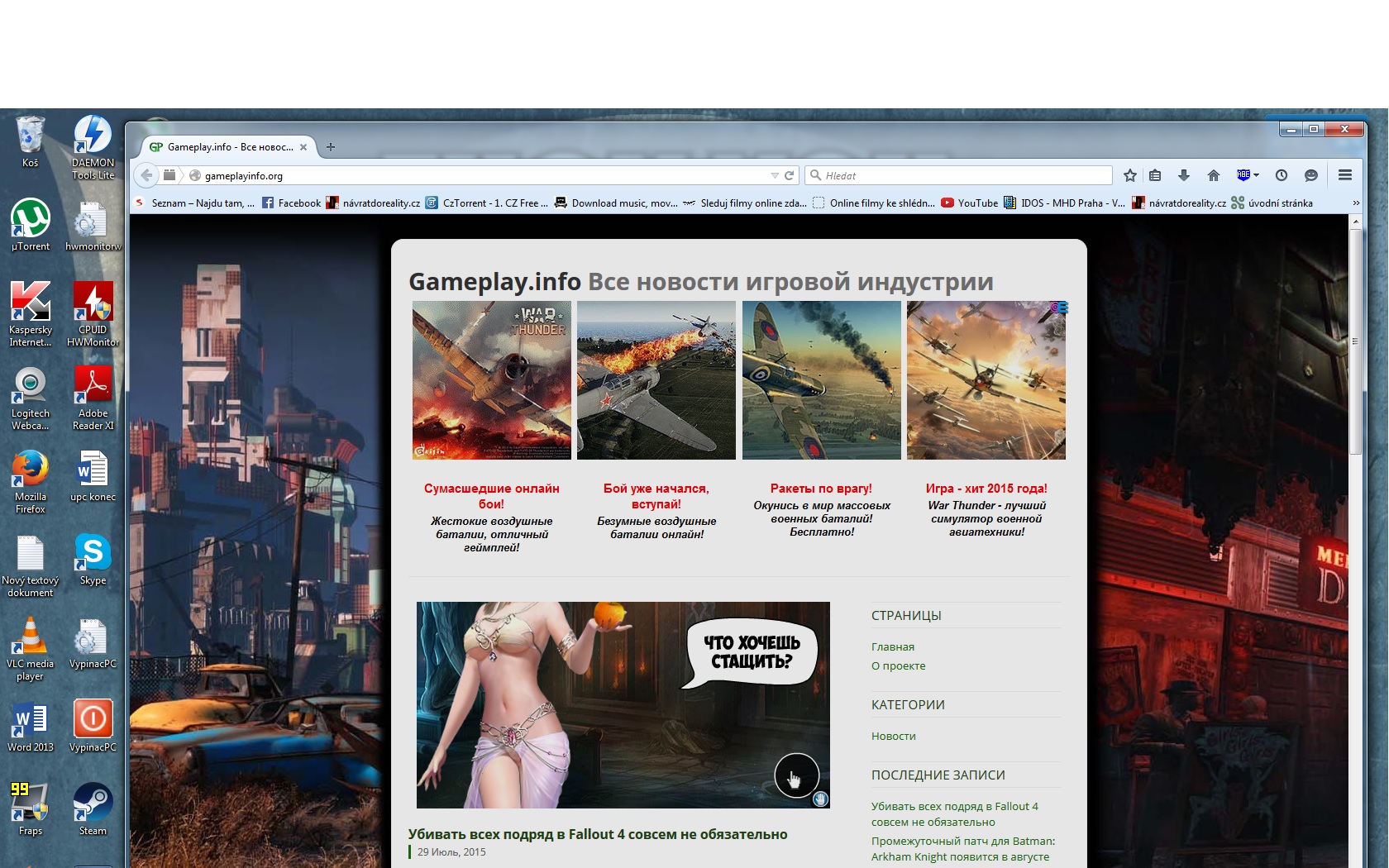Show more bookmarks chevron

1356,203
